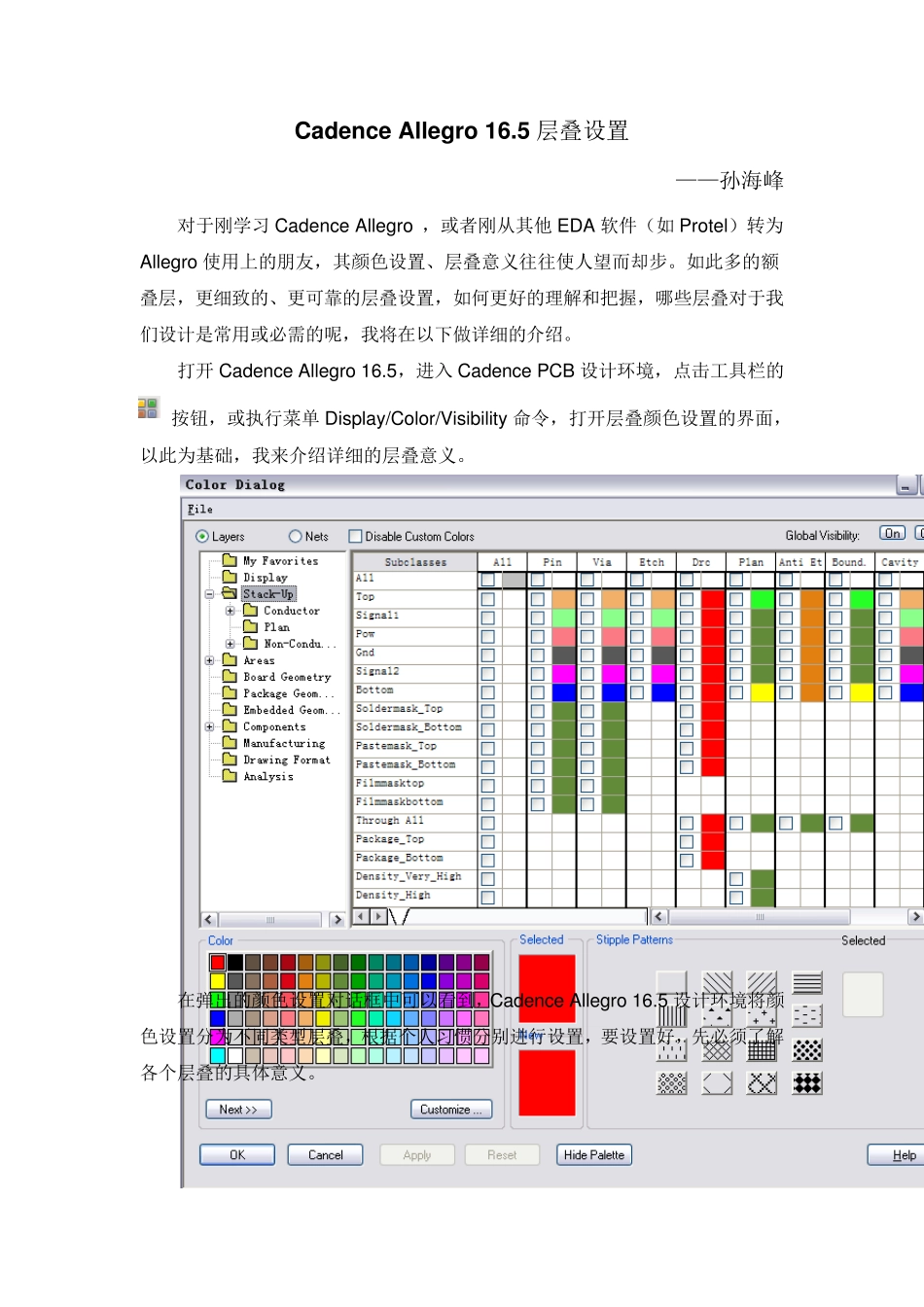Image resolution: width=924 pixels, height=1307 pixels.
Task: Click the Stack-Up open folder icon
Action: tap(230, 593)
